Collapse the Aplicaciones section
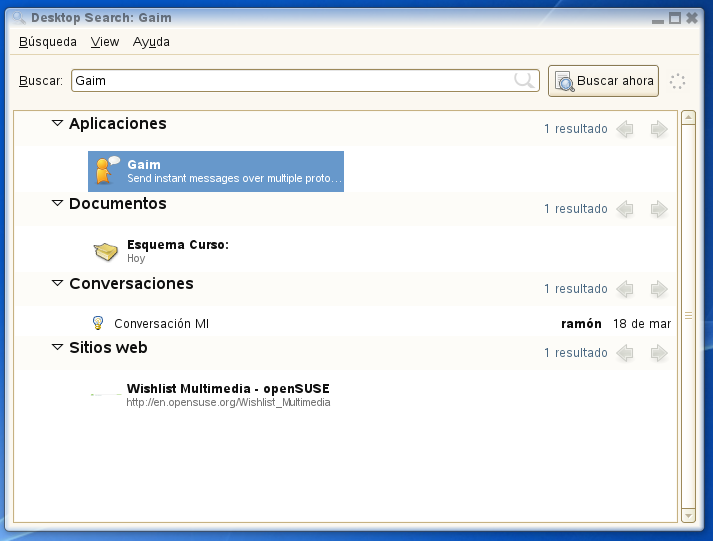This screenshot has height=541, width=713. (57, 123)
